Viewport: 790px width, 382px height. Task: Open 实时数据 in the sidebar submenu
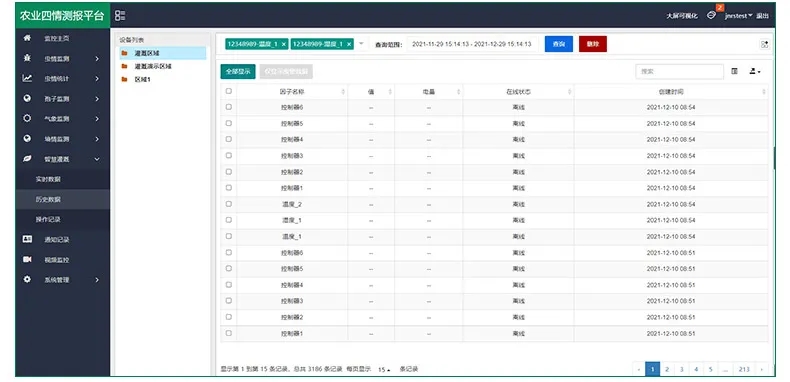click(x=48, y=179)
